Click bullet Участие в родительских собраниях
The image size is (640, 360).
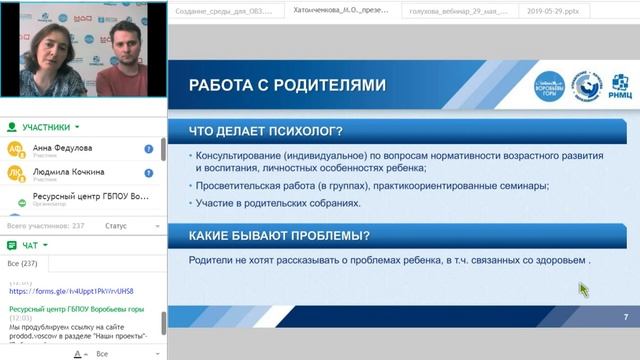[275, 203]
